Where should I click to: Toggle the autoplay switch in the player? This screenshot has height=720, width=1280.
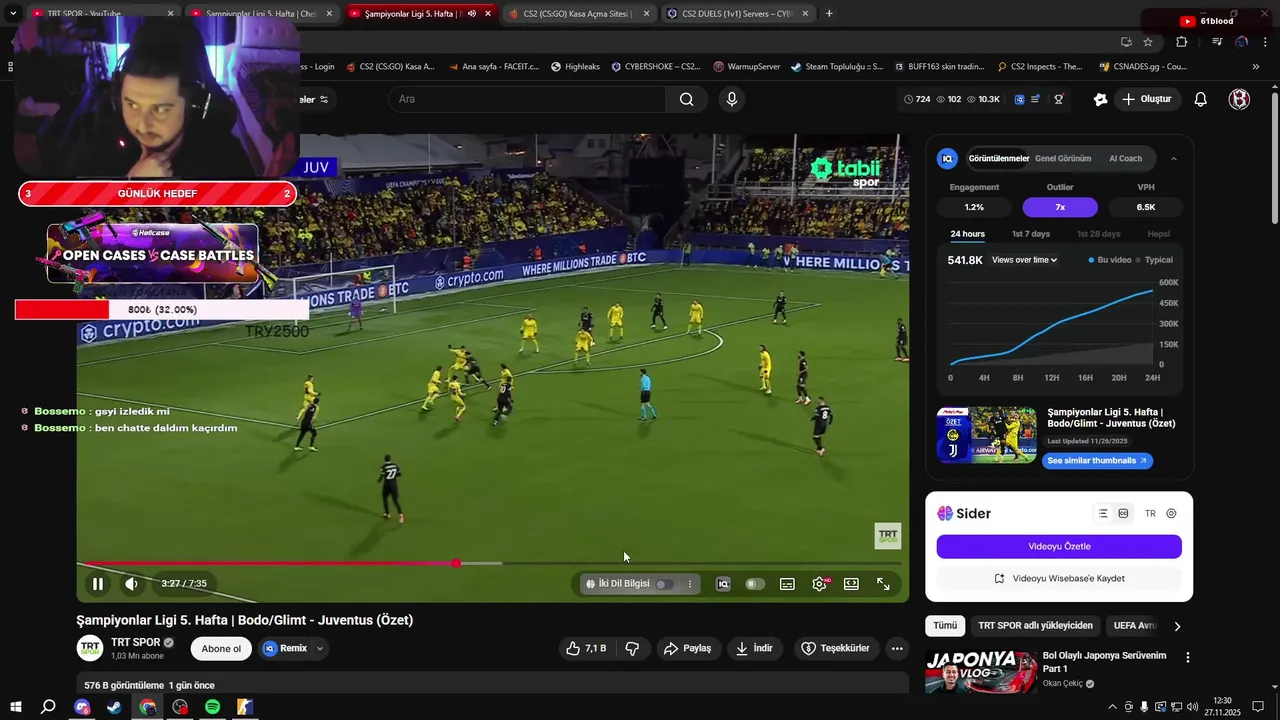755,584
